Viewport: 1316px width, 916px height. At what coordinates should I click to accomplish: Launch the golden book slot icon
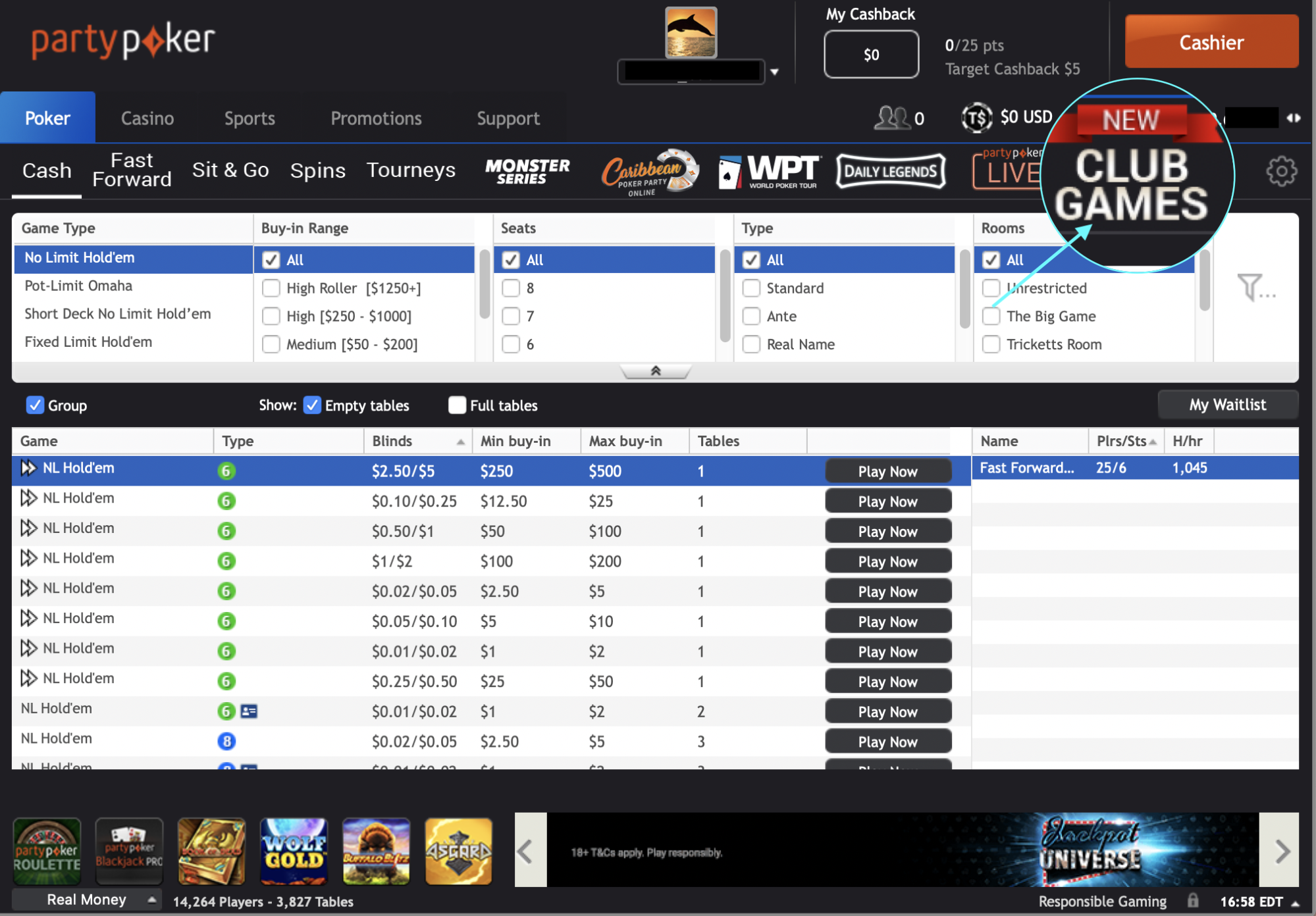click(211, 852)
